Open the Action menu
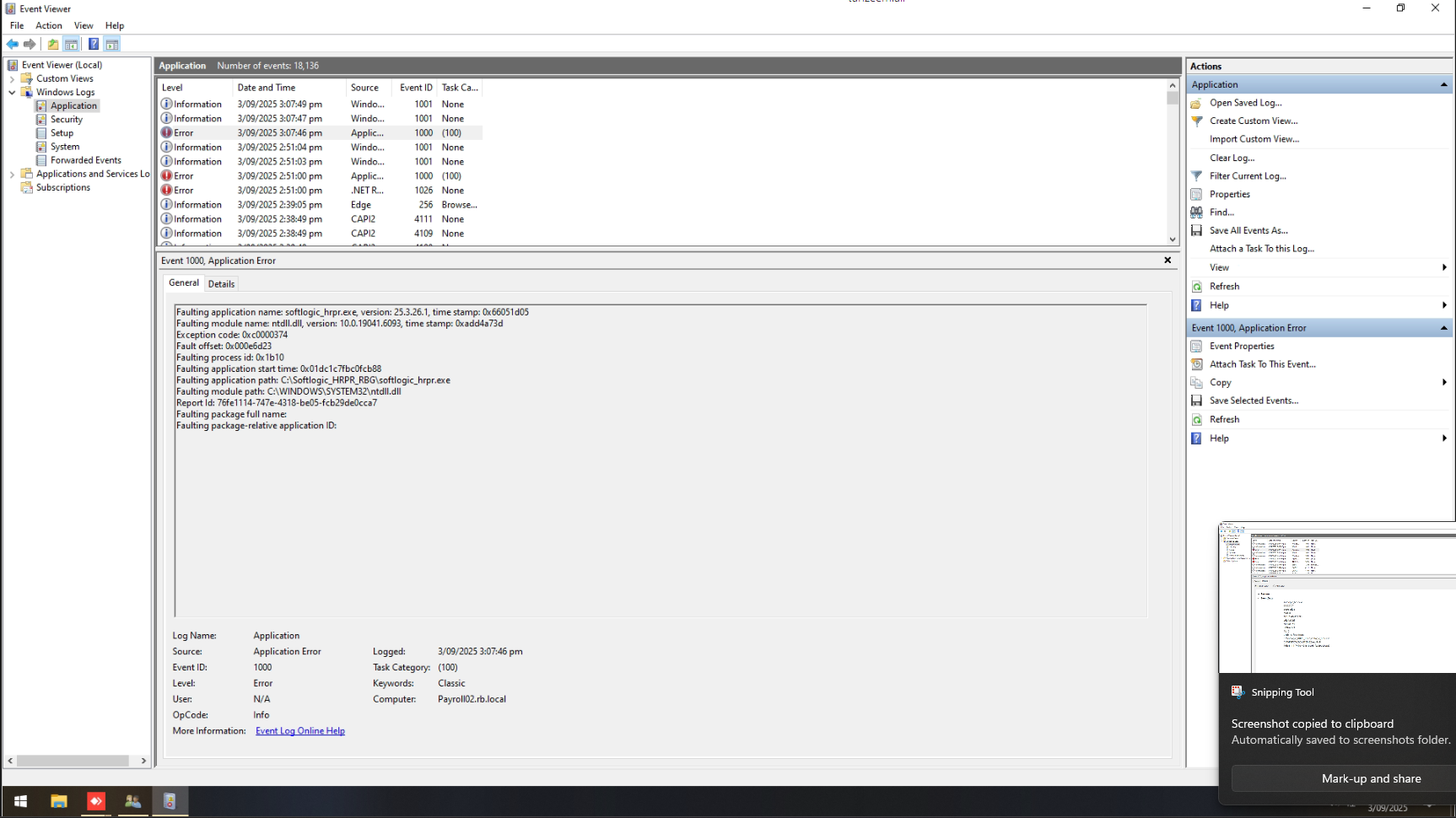Image resolution: width=1456 pixels, height=818 pixels. (x=49, y=25)
